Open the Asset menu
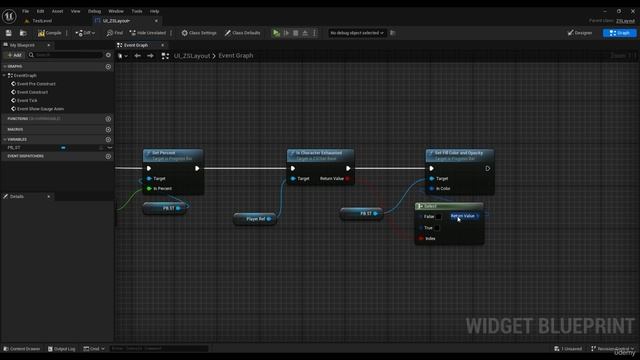The image size is (640, 360). coord(58,11)
